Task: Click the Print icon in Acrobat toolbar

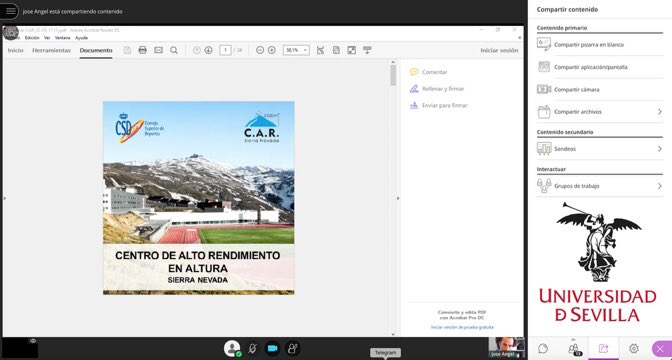Action: [143, 50]
